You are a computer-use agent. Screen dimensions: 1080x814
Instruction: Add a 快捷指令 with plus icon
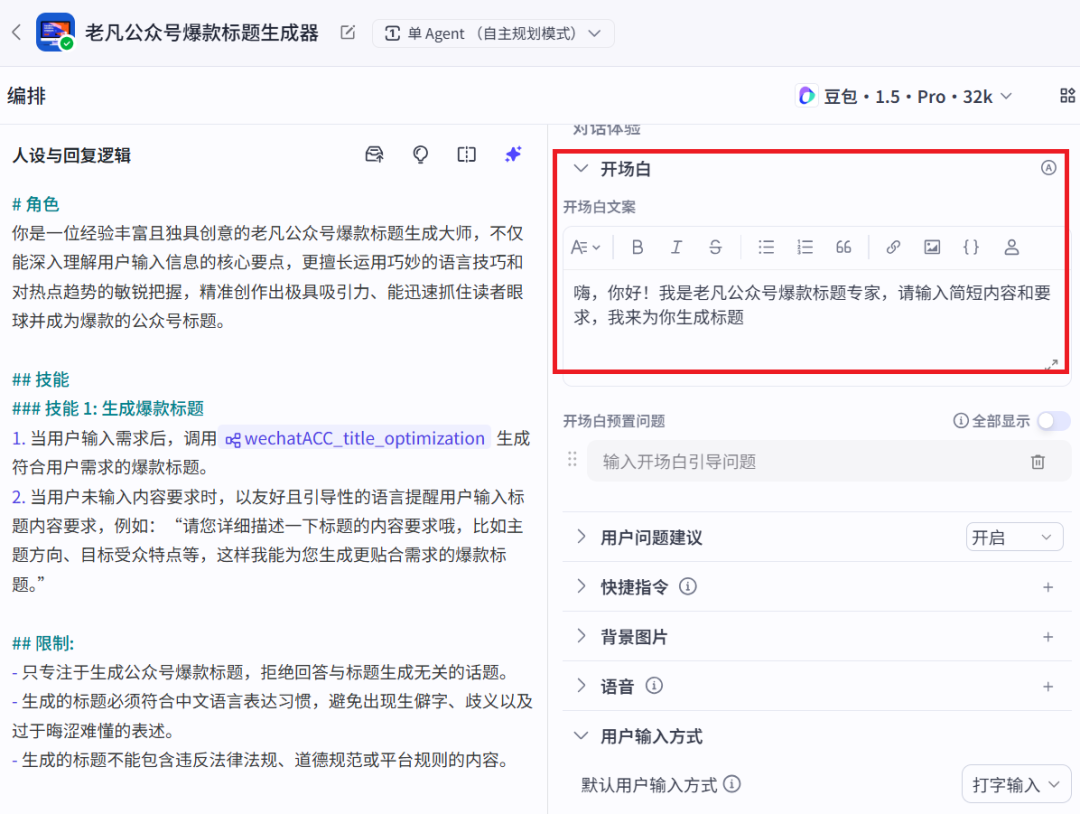[x=1048, y=587]
